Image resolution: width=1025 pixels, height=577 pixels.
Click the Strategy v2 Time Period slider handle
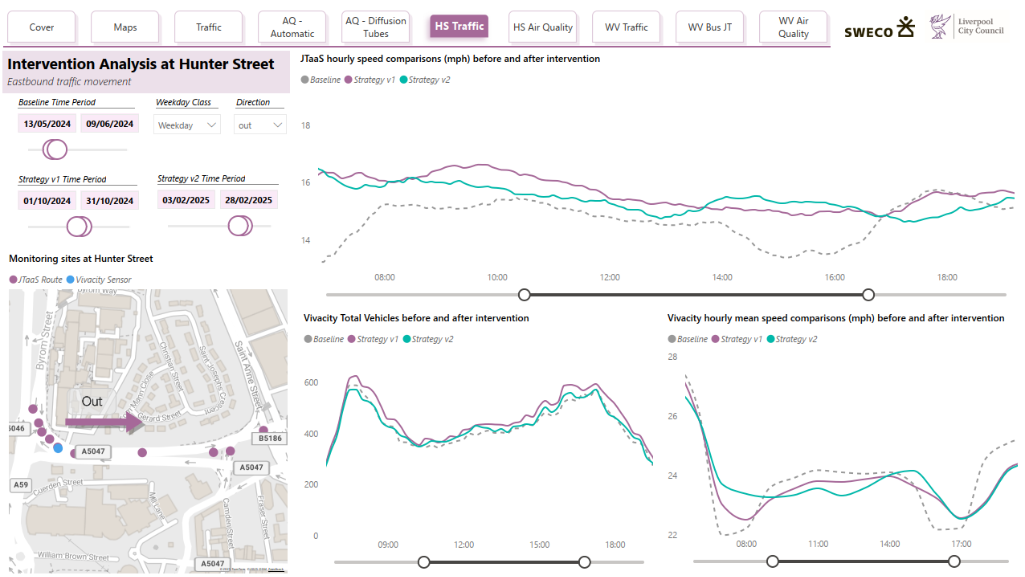240,226
